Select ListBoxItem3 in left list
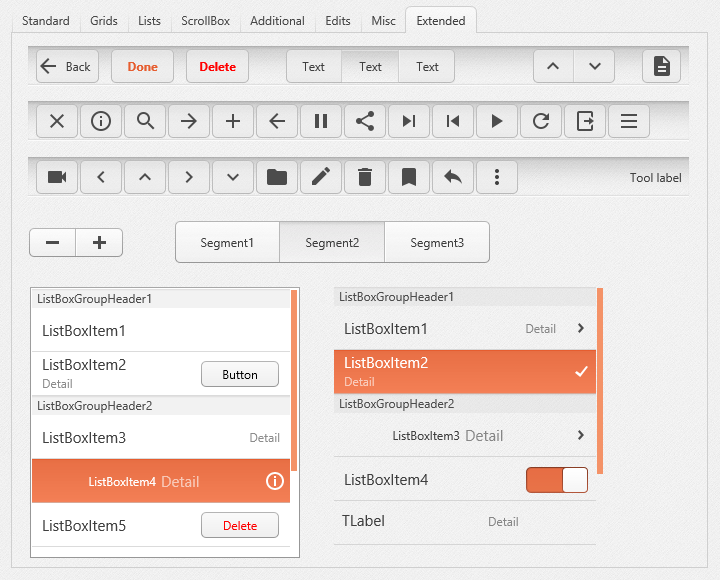720x580 pixels. (161, 437)
